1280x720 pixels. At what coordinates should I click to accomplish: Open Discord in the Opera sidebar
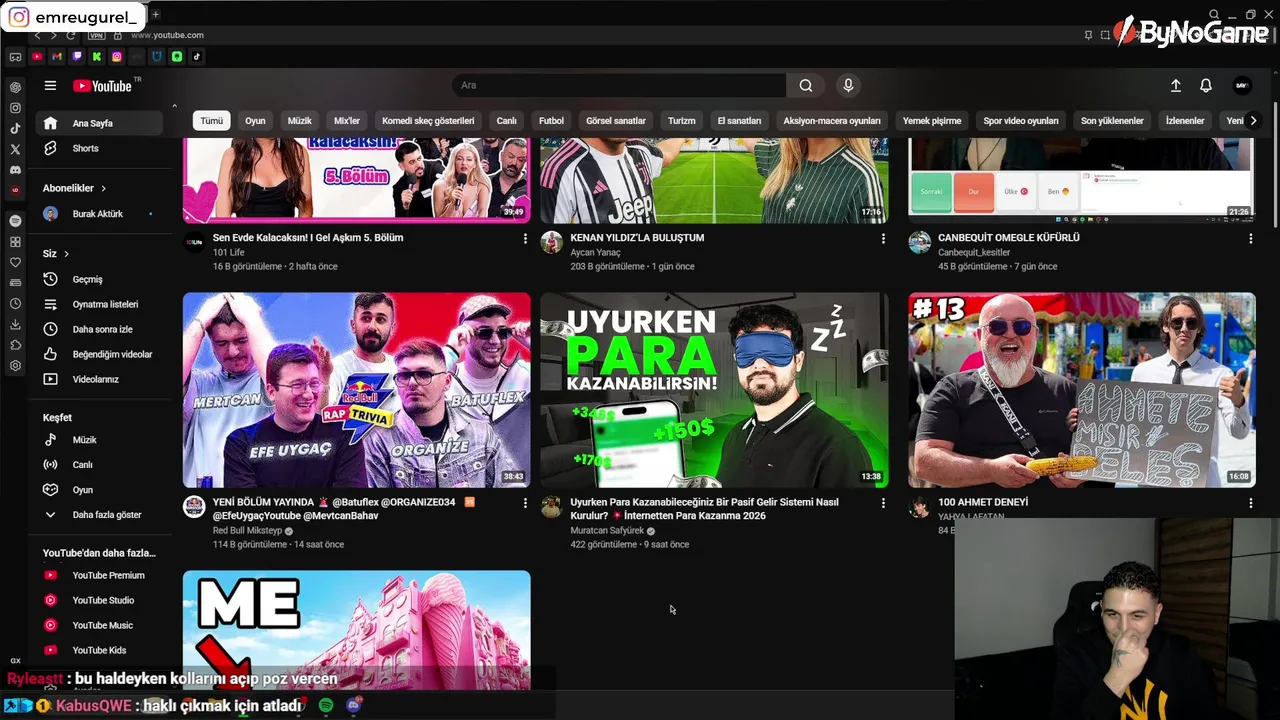pyautogui.click(x=15, y=170)
